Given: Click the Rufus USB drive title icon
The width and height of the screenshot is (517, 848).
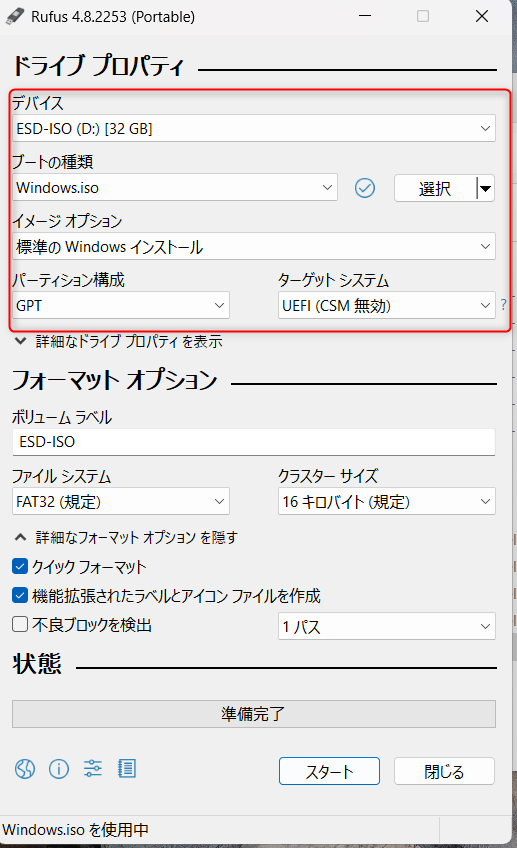Looking at the screenshot, I should (15, 16).
